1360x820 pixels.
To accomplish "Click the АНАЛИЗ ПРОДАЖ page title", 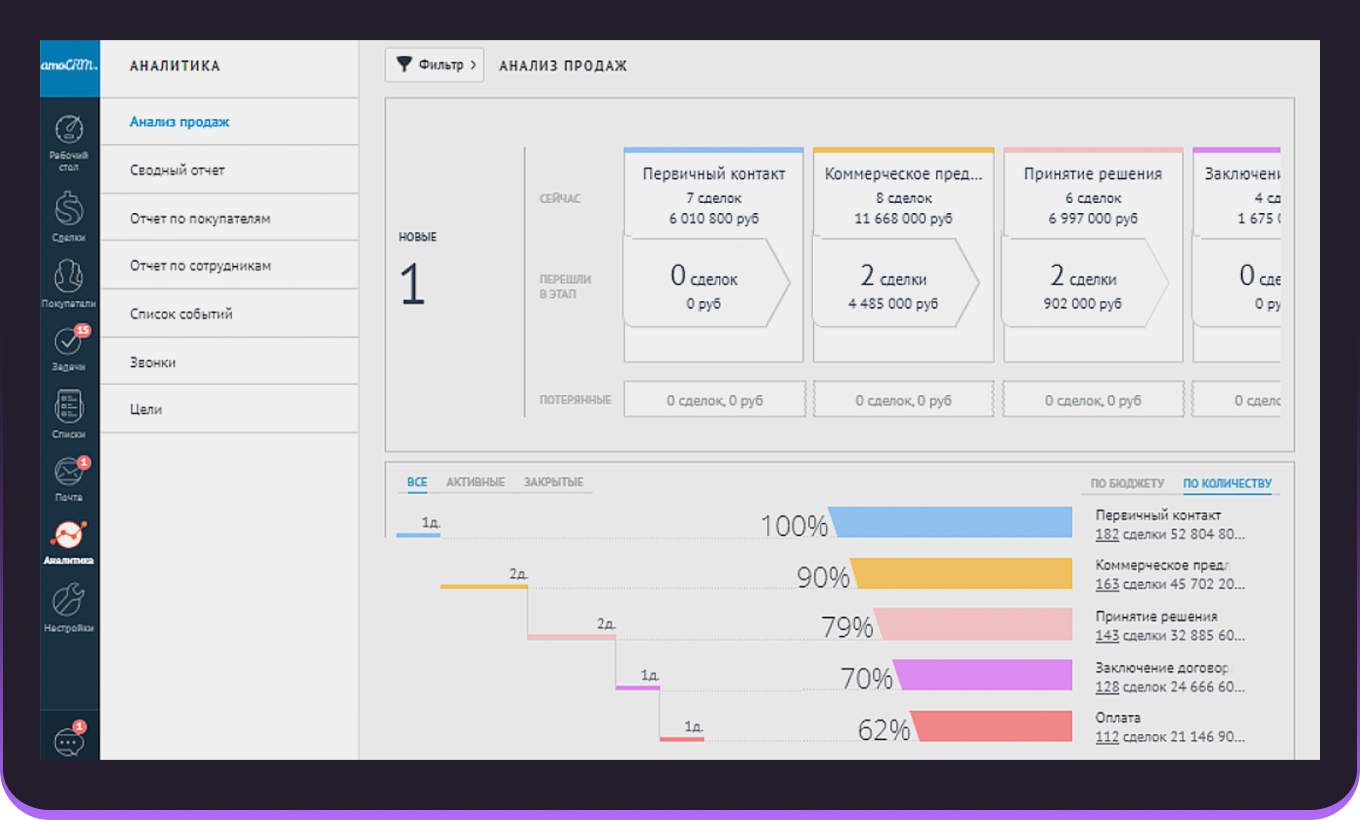I will point(563,66).
